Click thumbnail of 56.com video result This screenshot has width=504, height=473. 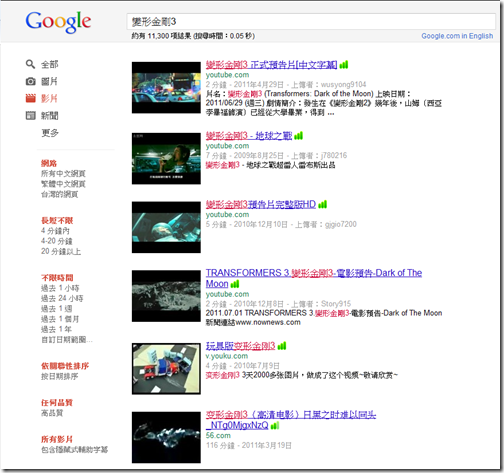[166, 437]
